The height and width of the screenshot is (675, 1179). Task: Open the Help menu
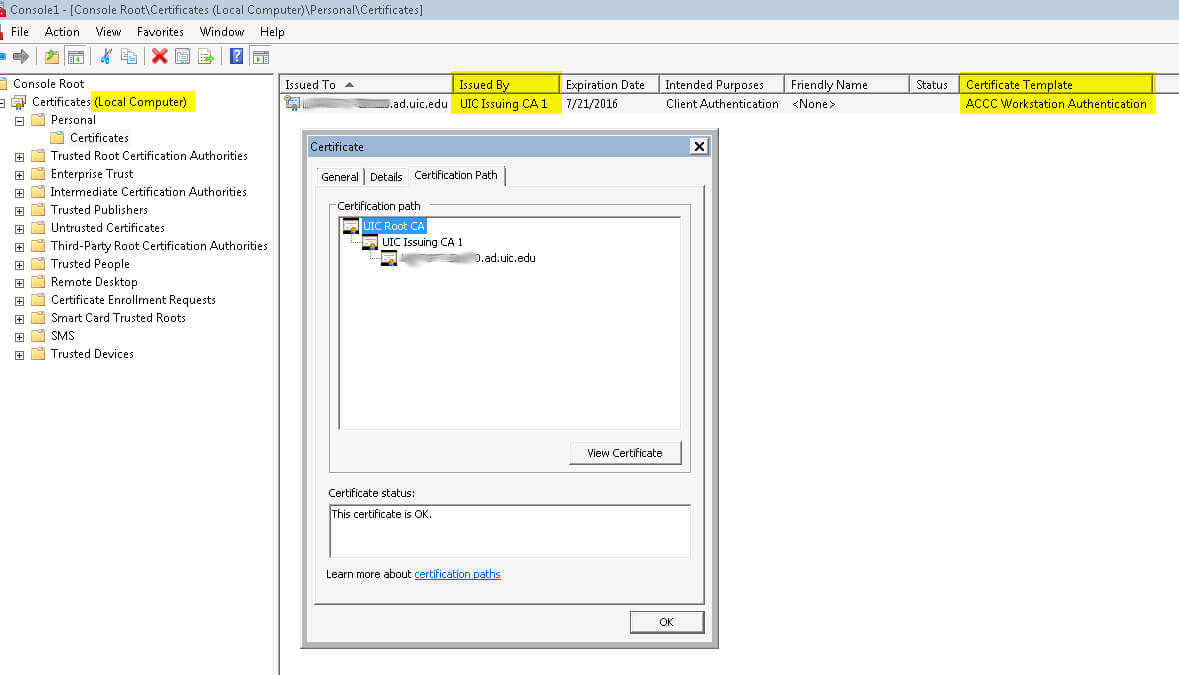pyautogui.click(x=272, y=32)
